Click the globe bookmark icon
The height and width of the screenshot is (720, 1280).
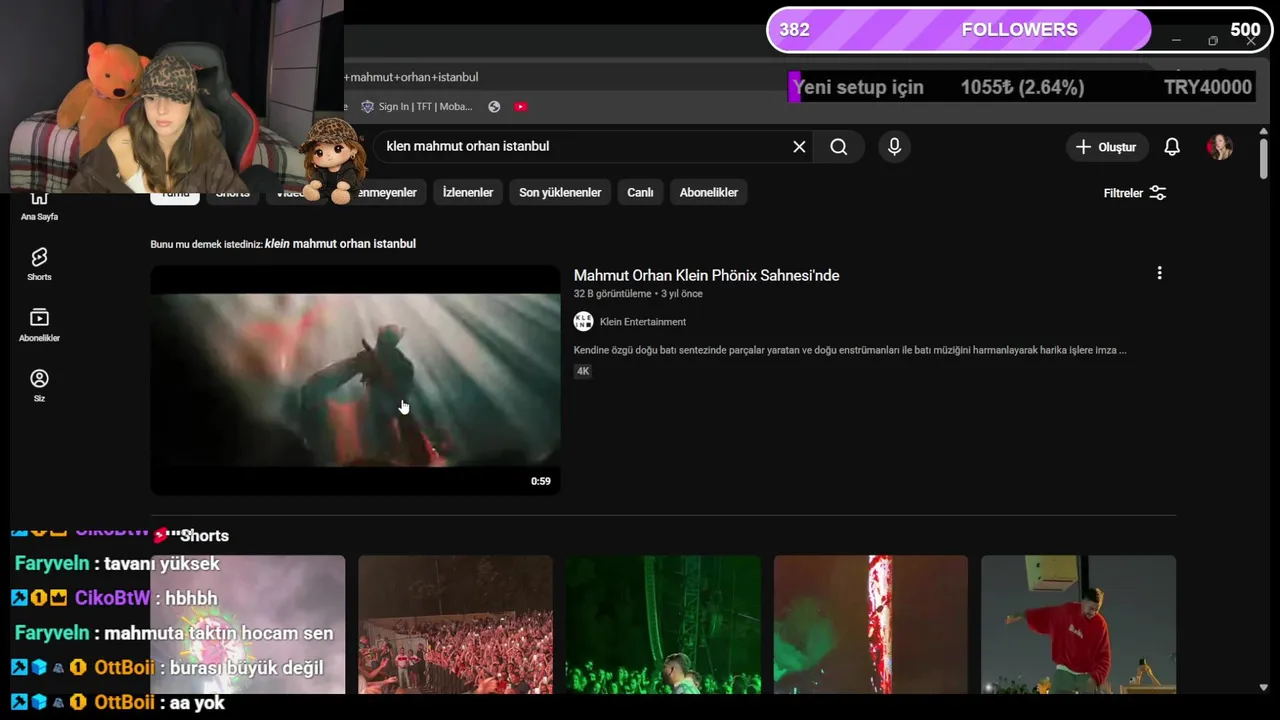coord(494,107)
